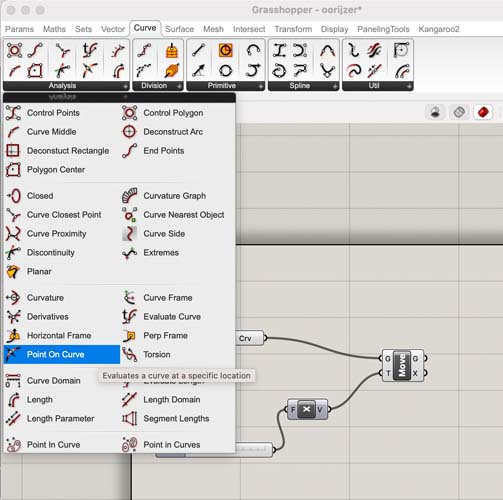
Task: Expand the Analysis panel dropdown
Action: 125,86
